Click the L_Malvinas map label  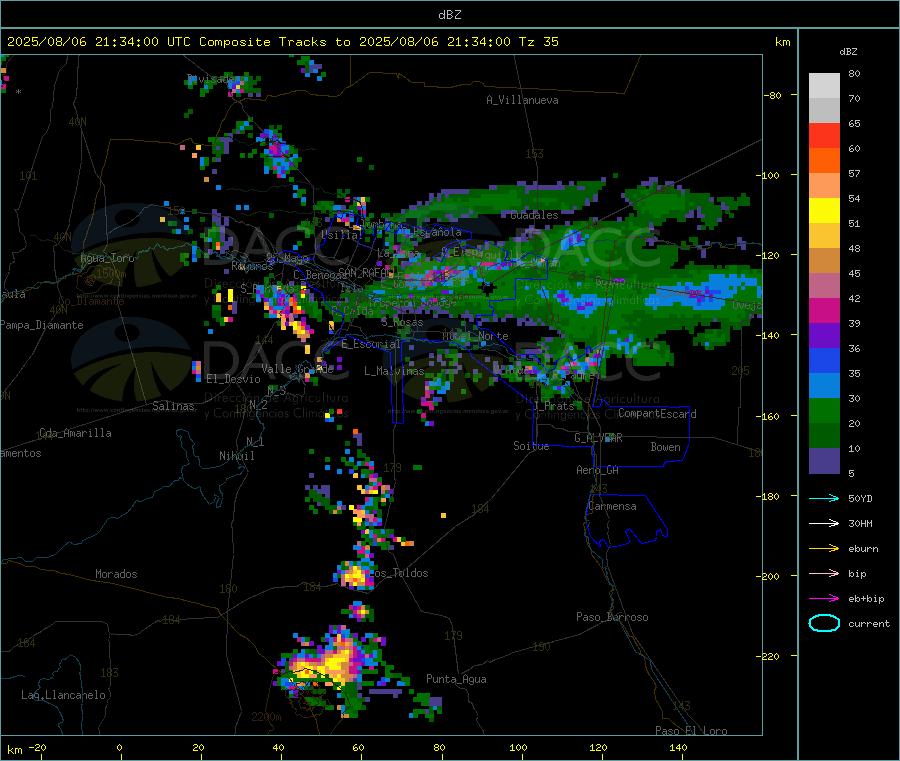(x=394, y=371)
